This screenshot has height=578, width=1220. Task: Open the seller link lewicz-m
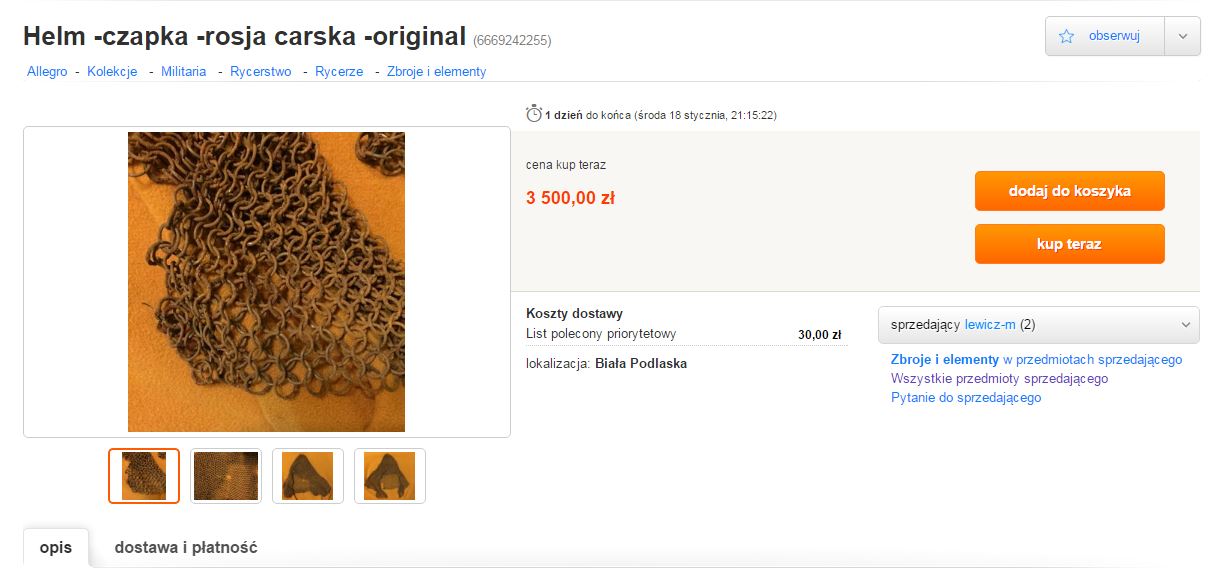tap(990, 325)
